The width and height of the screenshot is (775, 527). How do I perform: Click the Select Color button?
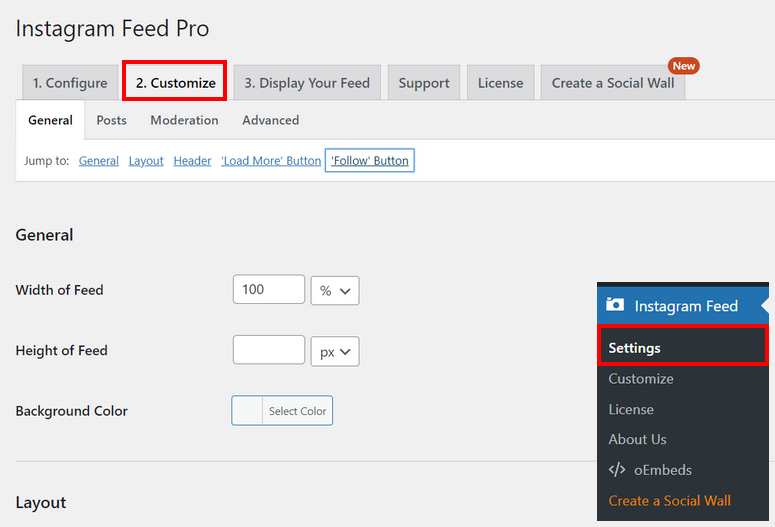tap(298, 411)
